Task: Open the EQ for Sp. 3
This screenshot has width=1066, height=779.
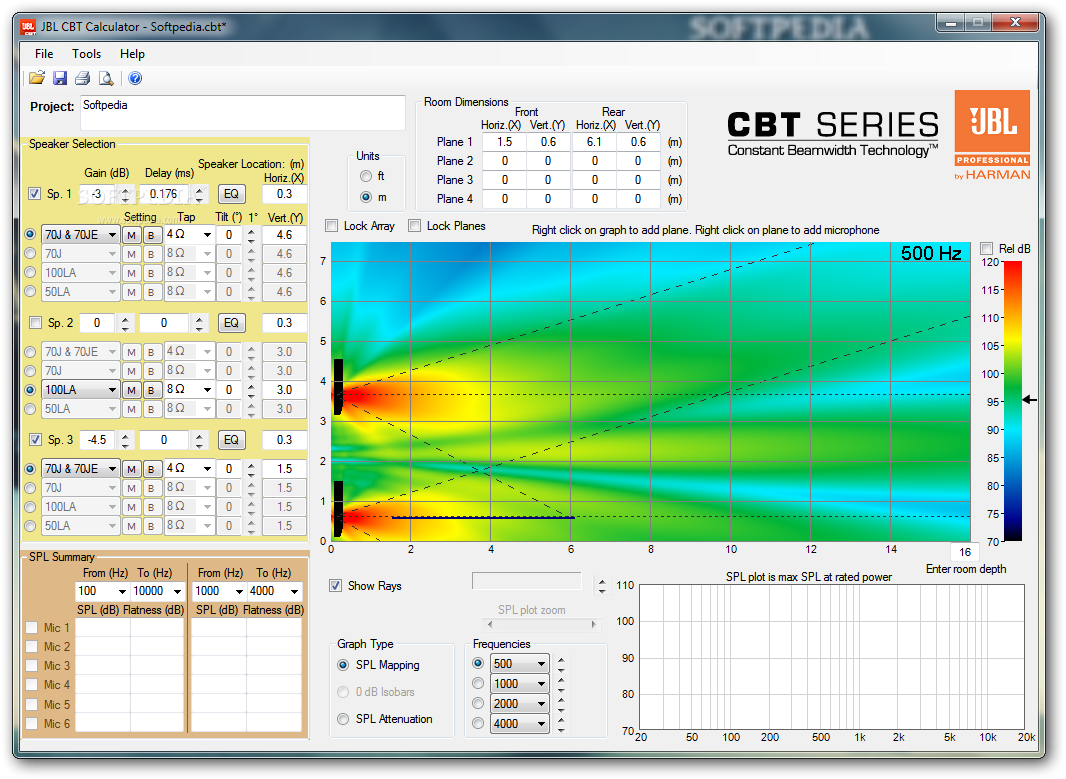Action: [231, 440]
